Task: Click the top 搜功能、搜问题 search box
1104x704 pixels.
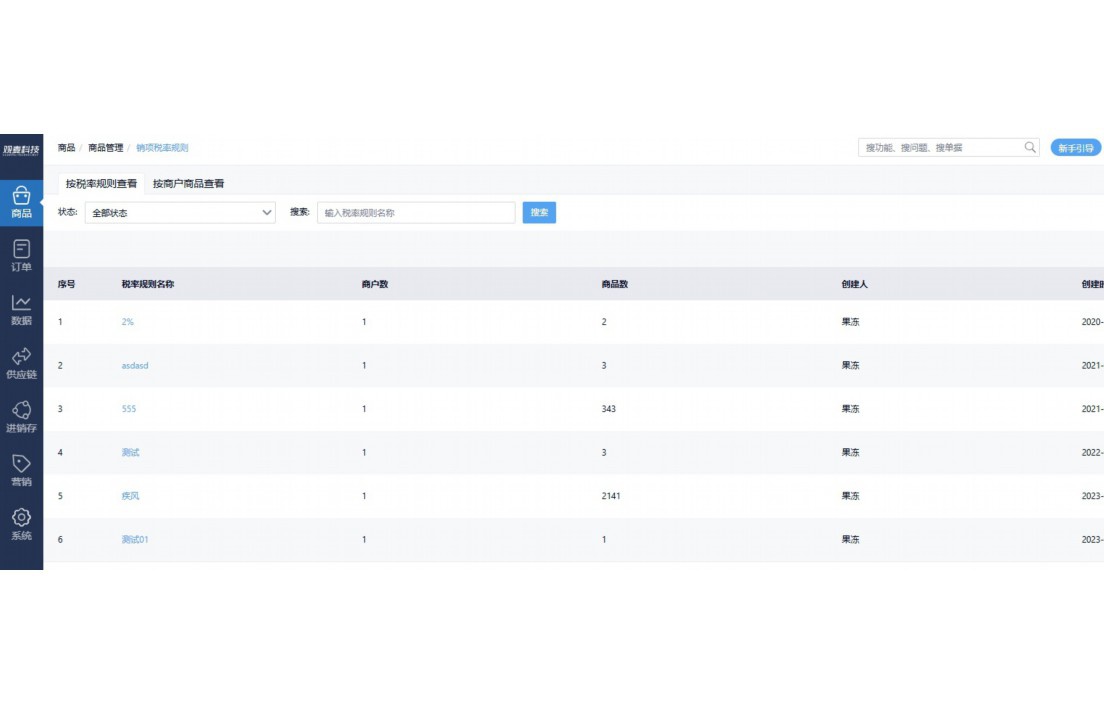Action: click(940, 148)
